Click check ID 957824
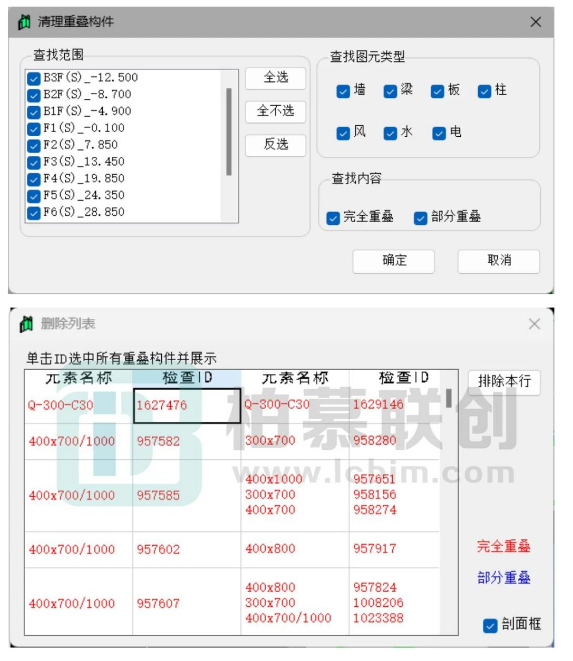 click(374, 588)
